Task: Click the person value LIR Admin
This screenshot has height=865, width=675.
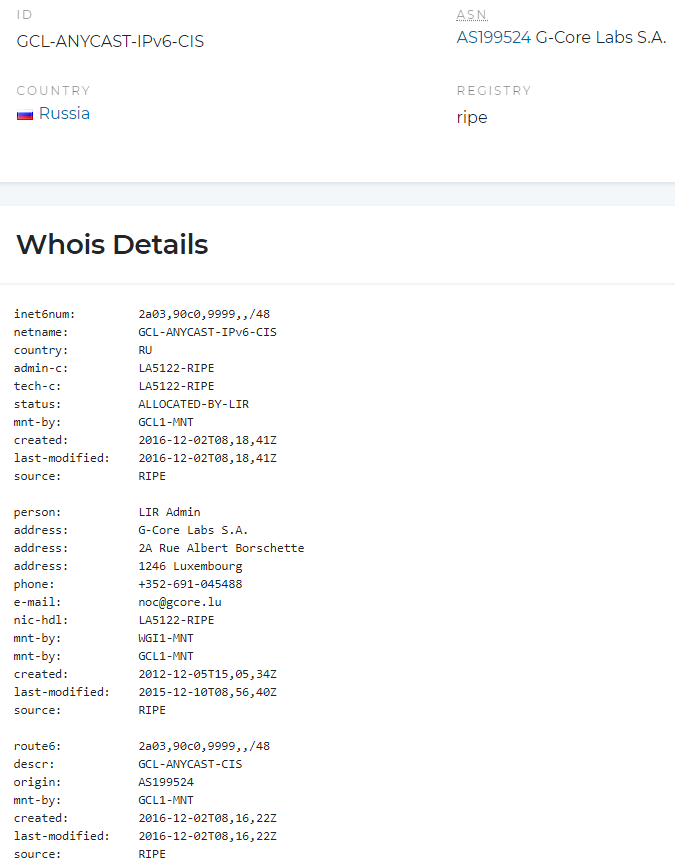Action: [x=169, y=512]
